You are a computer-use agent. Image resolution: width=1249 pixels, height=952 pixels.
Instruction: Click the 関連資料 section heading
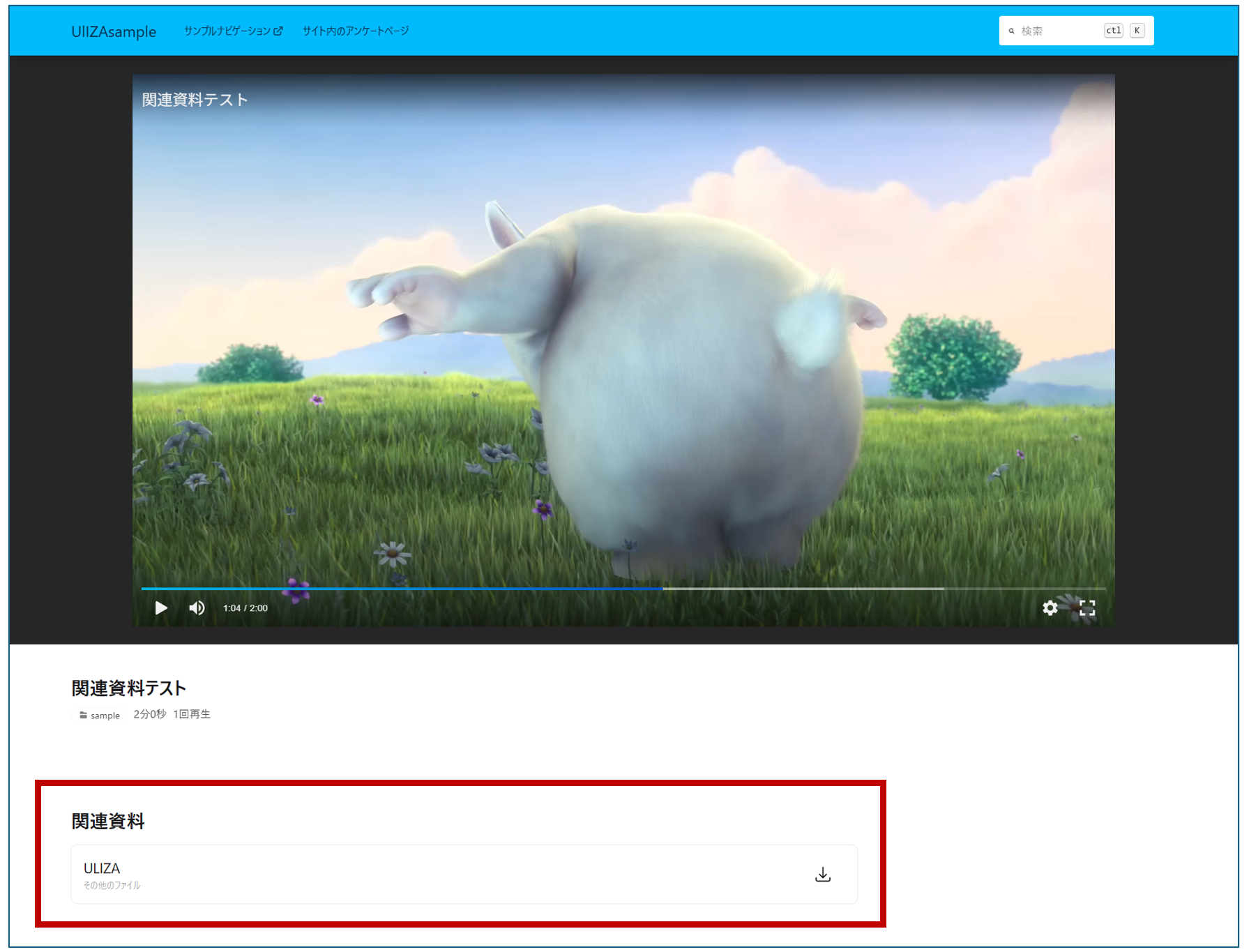108,821
